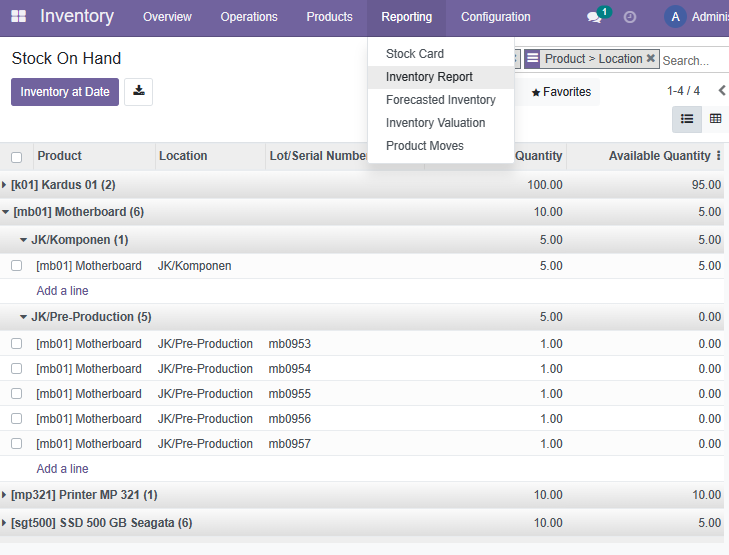Toggle the select-all header checkbox
The width and height of the screenshot is (729, 555).
click(17, 157)
